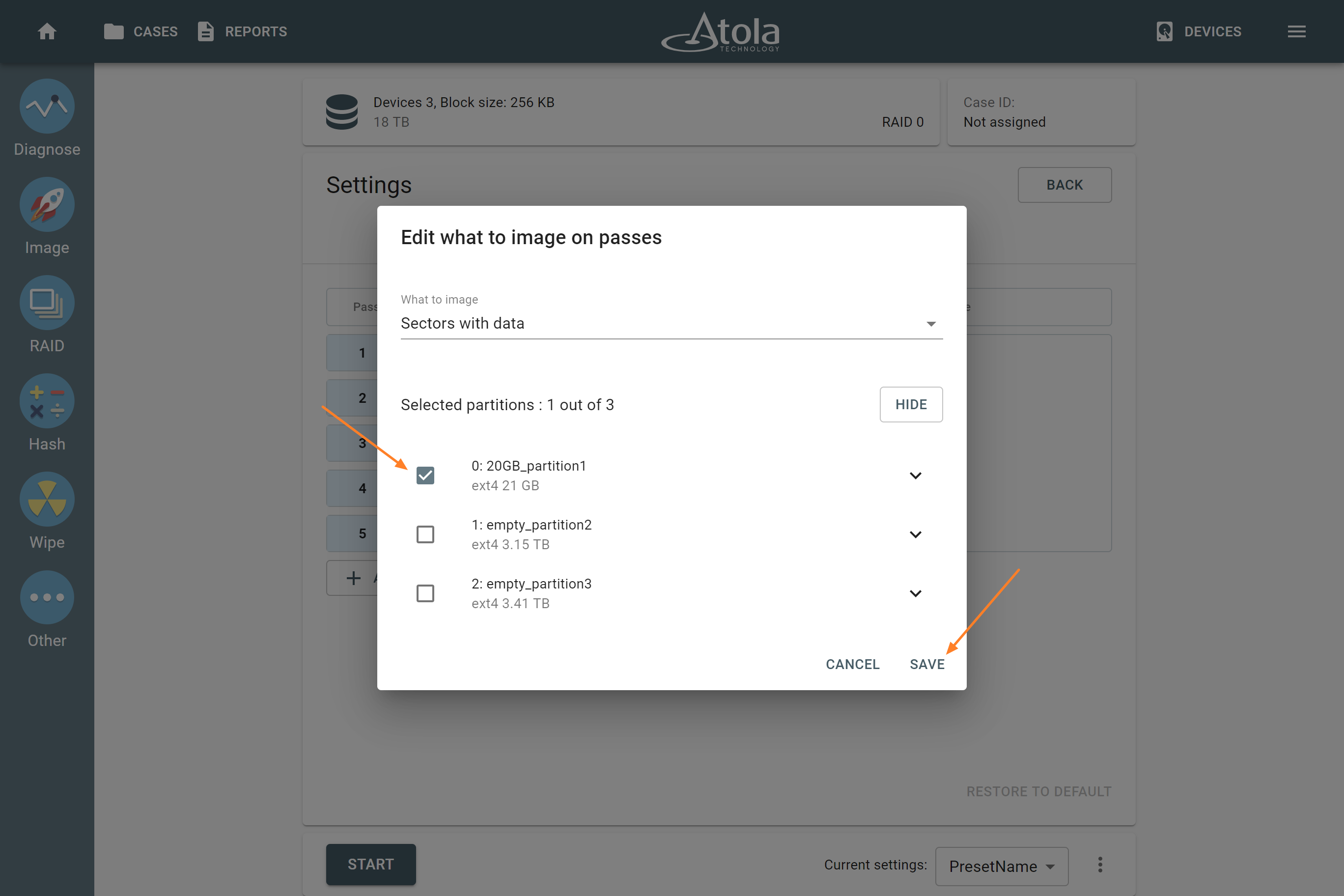
Task: Click the Atola Technology logo
Action: click(721, 32)
